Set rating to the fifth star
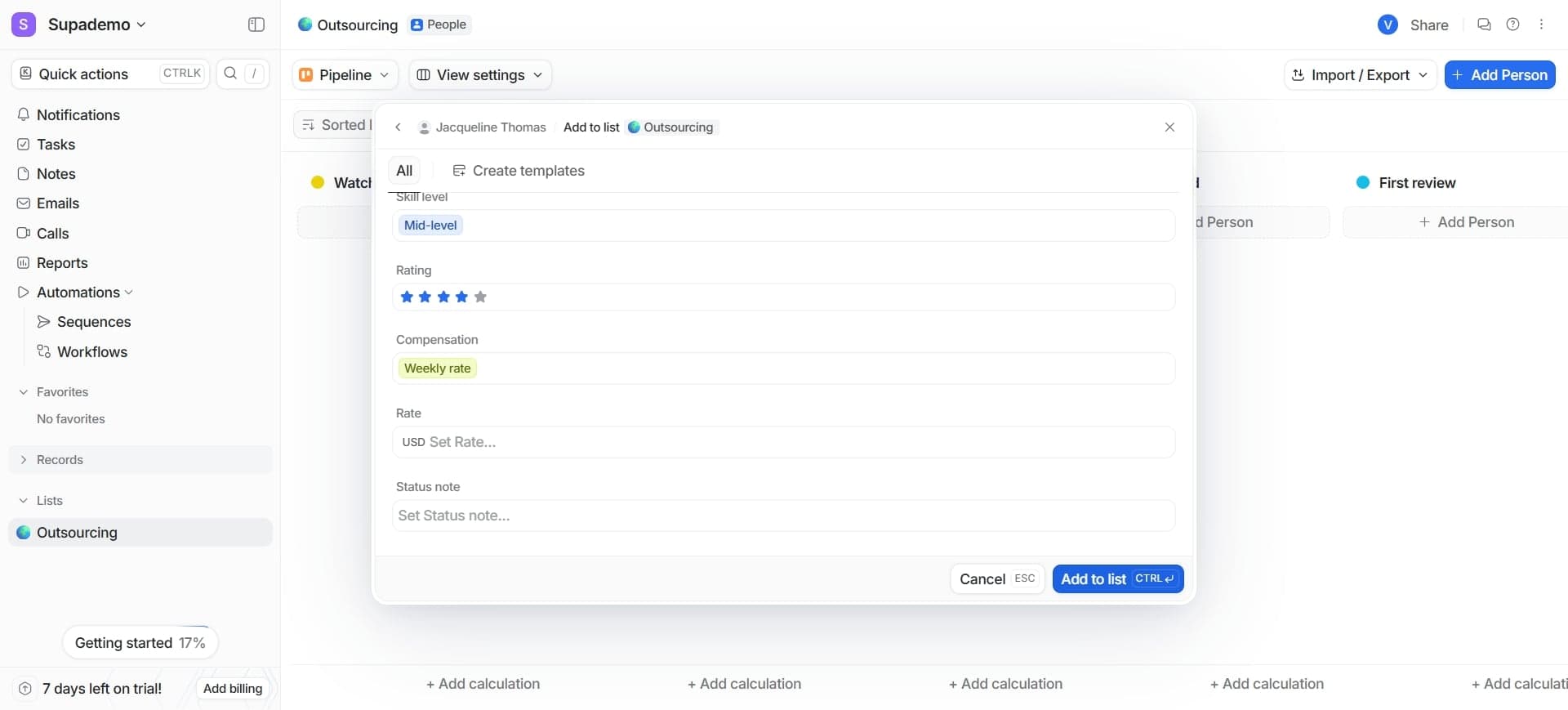The width and height of the screenshot is (1568, 710). click(480, 297)
